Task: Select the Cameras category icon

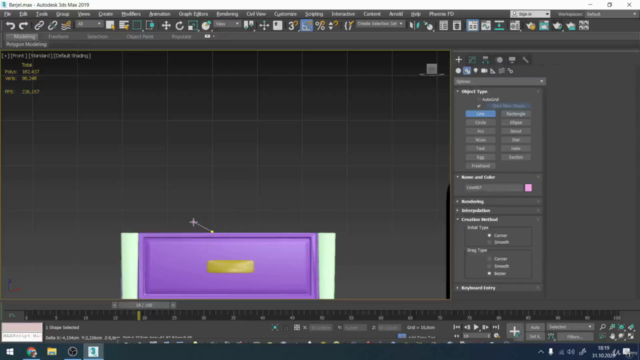Action: 484,71
